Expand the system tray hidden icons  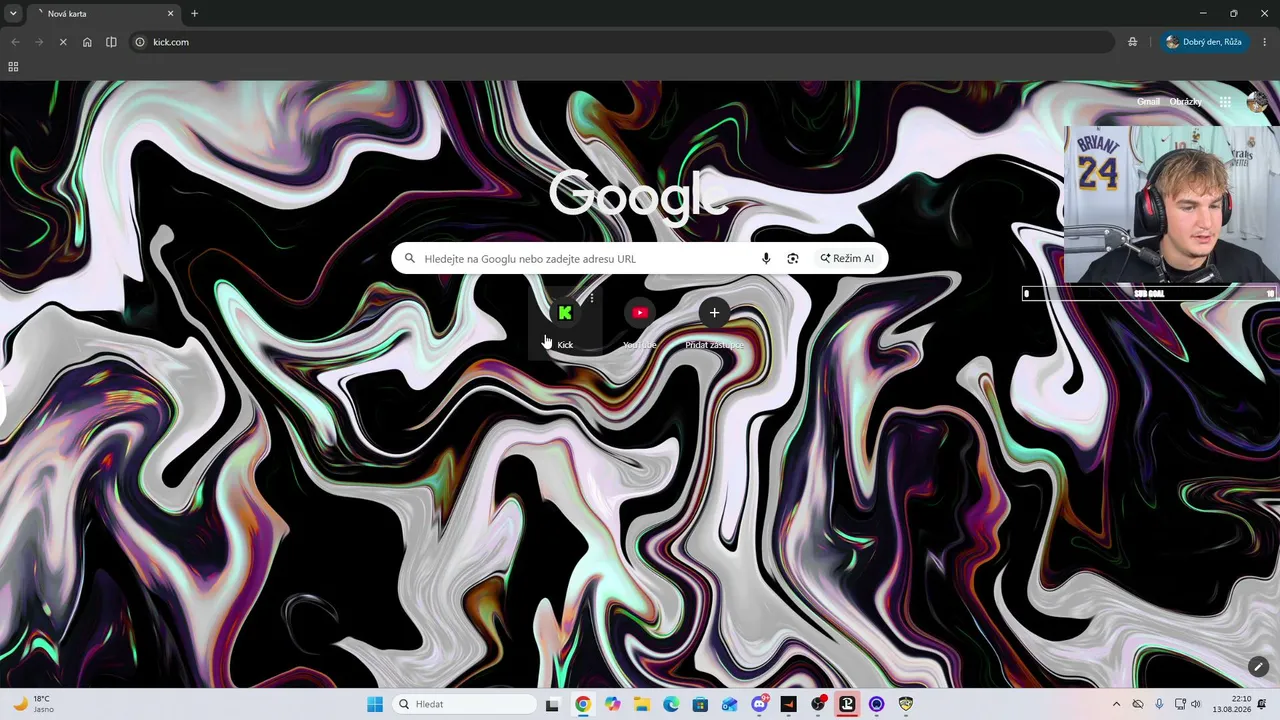coord(1116,704)
